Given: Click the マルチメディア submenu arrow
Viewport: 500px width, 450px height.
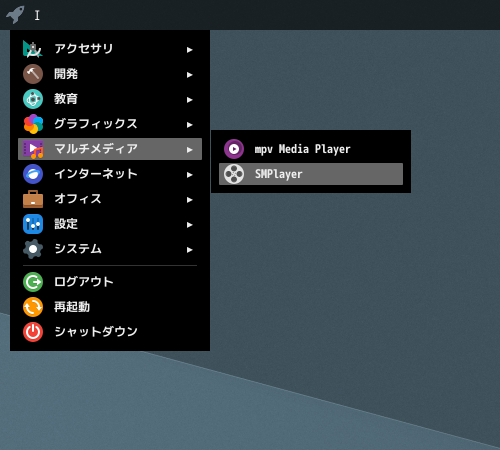Looking at the screenshot, I should point(190,150).
